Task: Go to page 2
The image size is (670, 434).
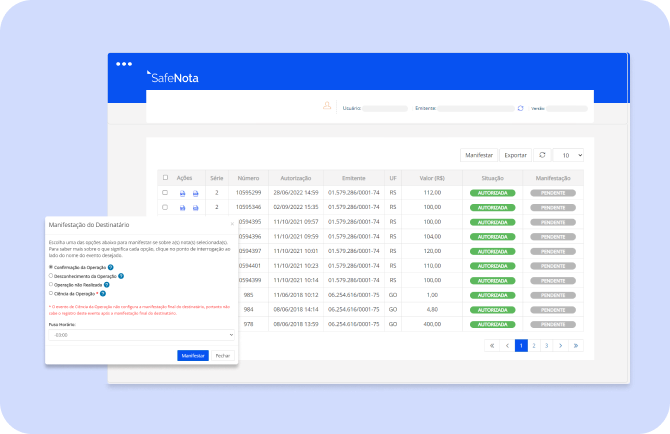Action: 534,346
